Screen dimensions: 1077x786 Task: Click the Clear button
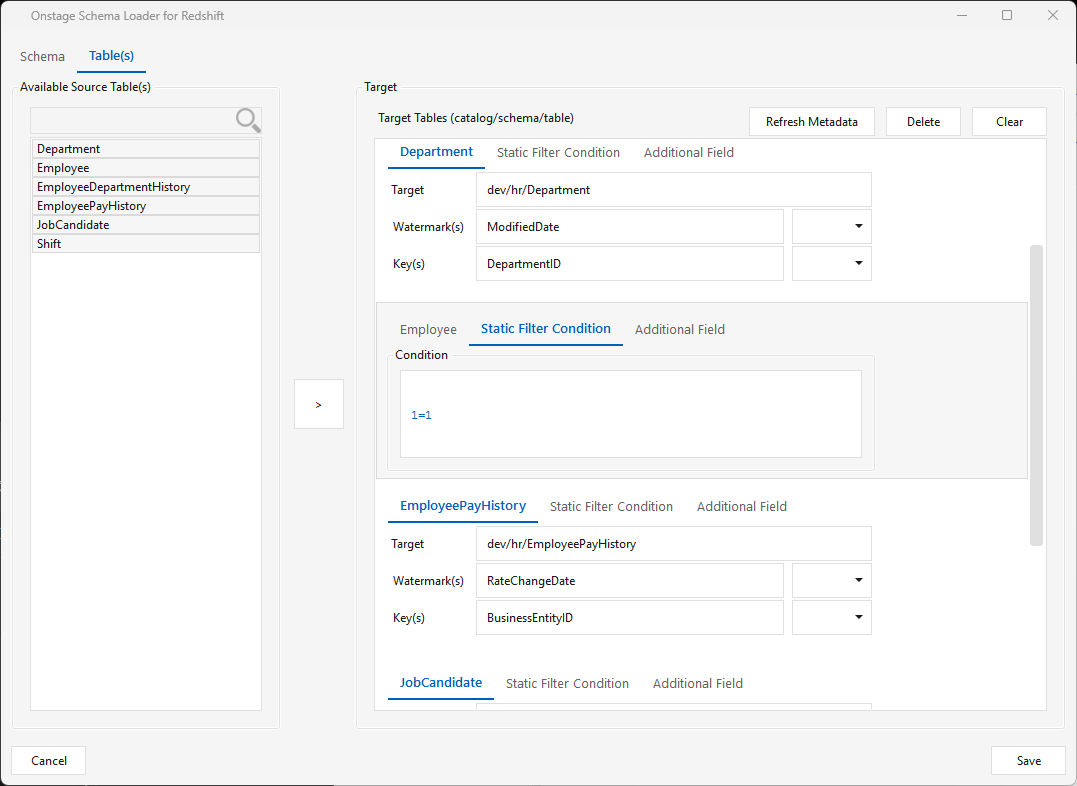coord(1009,122)
